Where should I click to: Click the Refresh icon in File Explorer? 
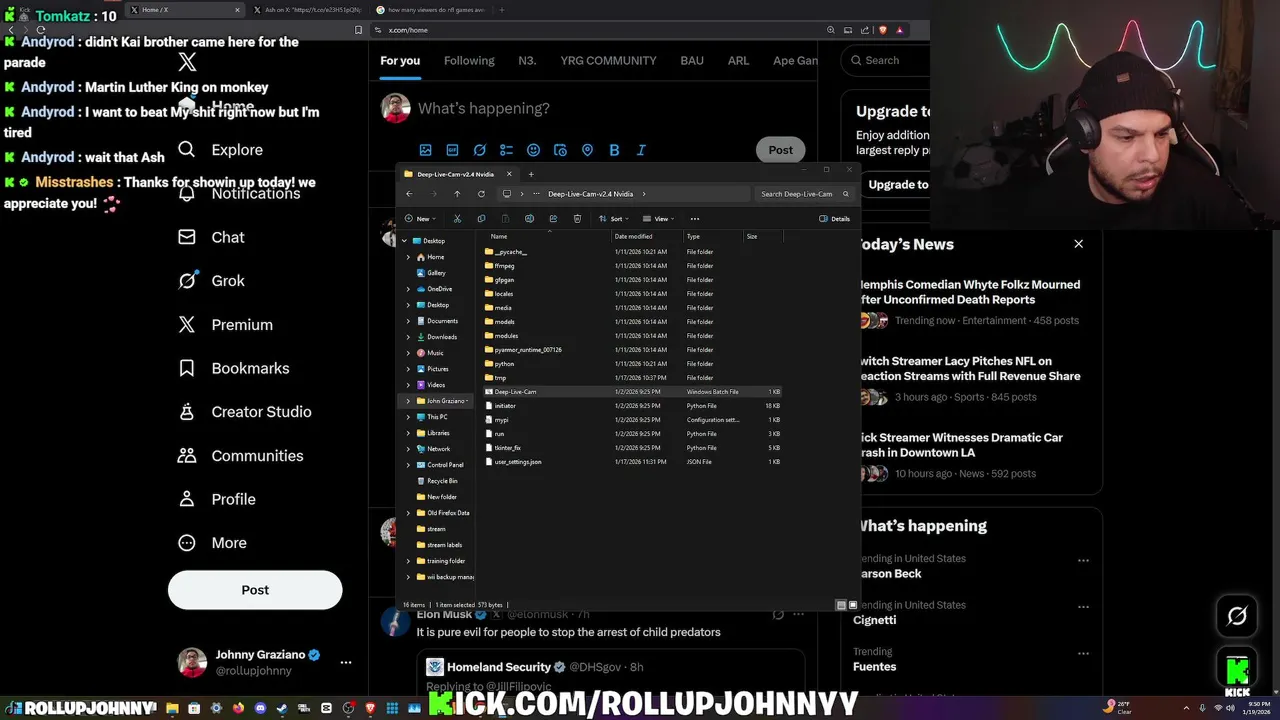[481, 194]
